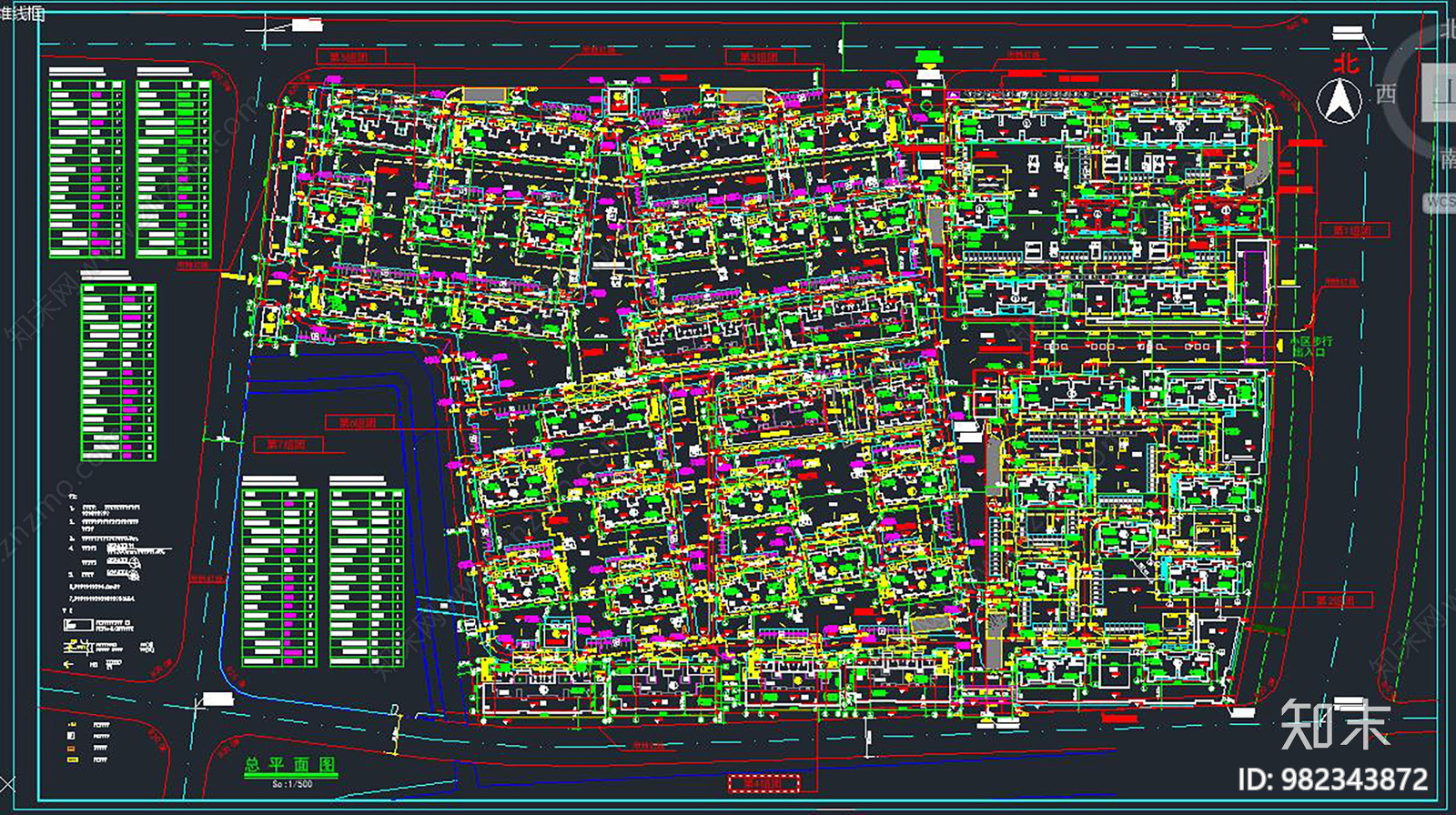Viewport: 1456px width, 815px height.
Task: Select the red 北 text above the compass
Action: [1346, 64]
